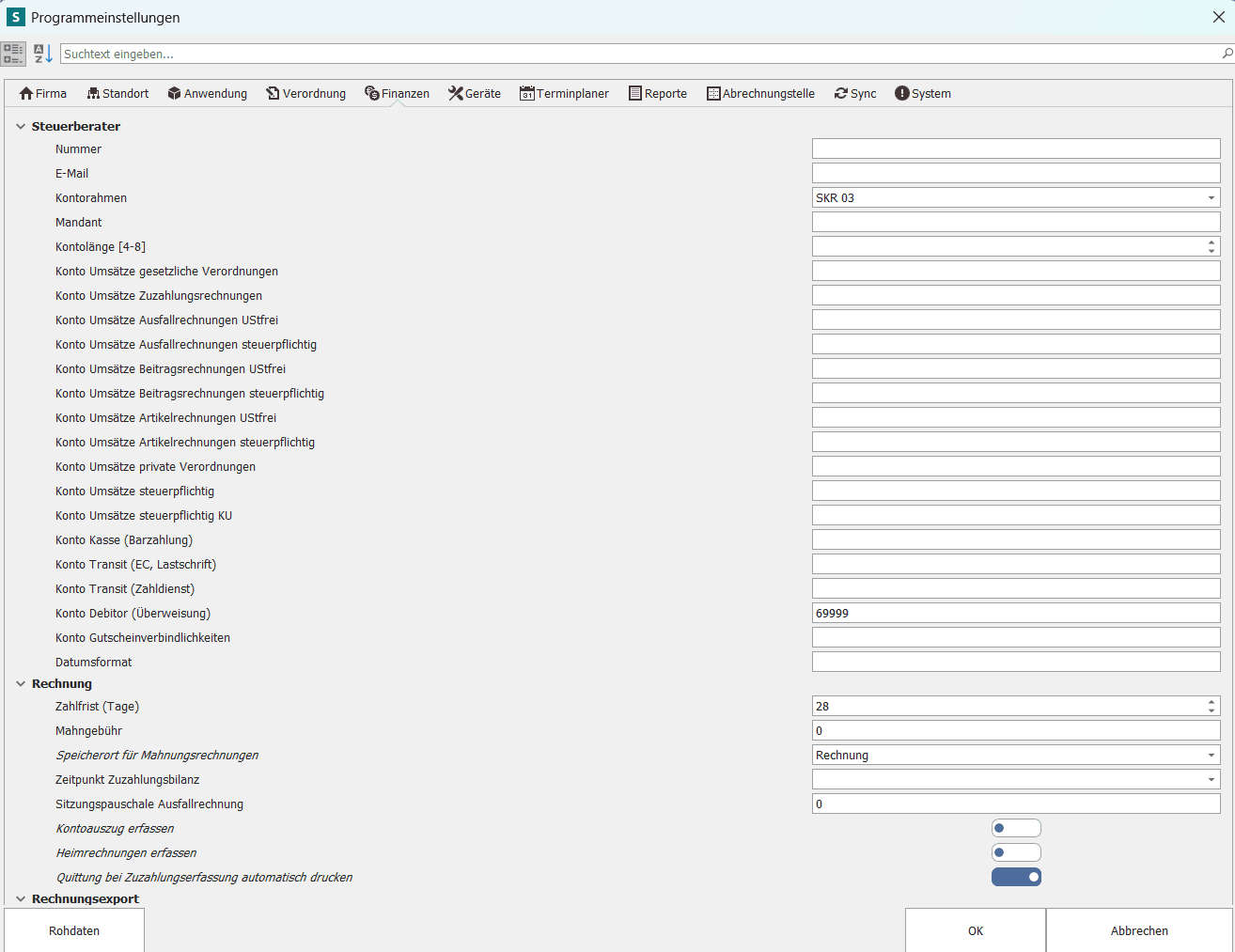Open the Firma tab

tap(43, 93)
